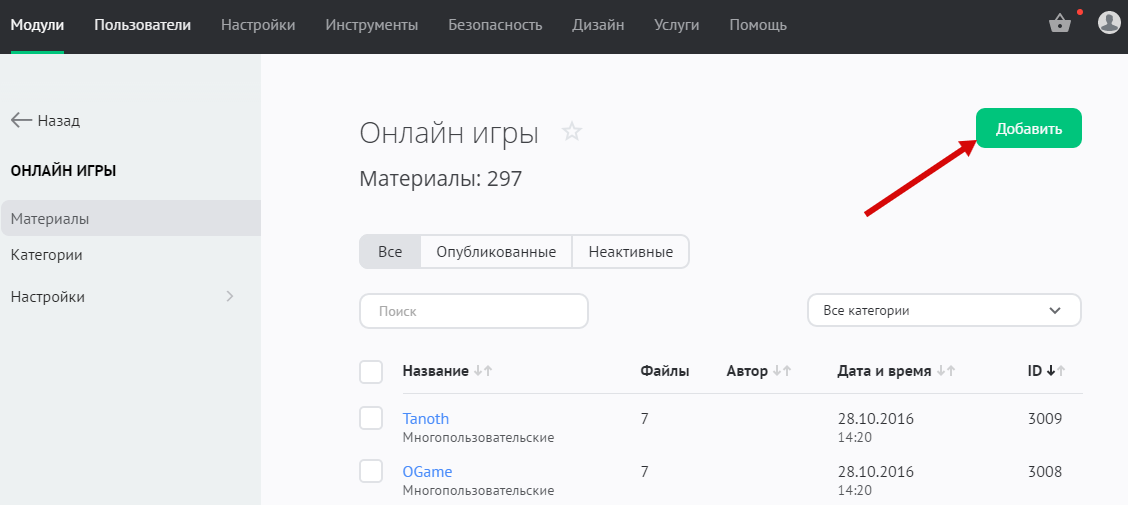Image resolution: width=1128 pixels, height=505 pixels.
Task: Open the shopping cart icon
Action: [1060, 24]
